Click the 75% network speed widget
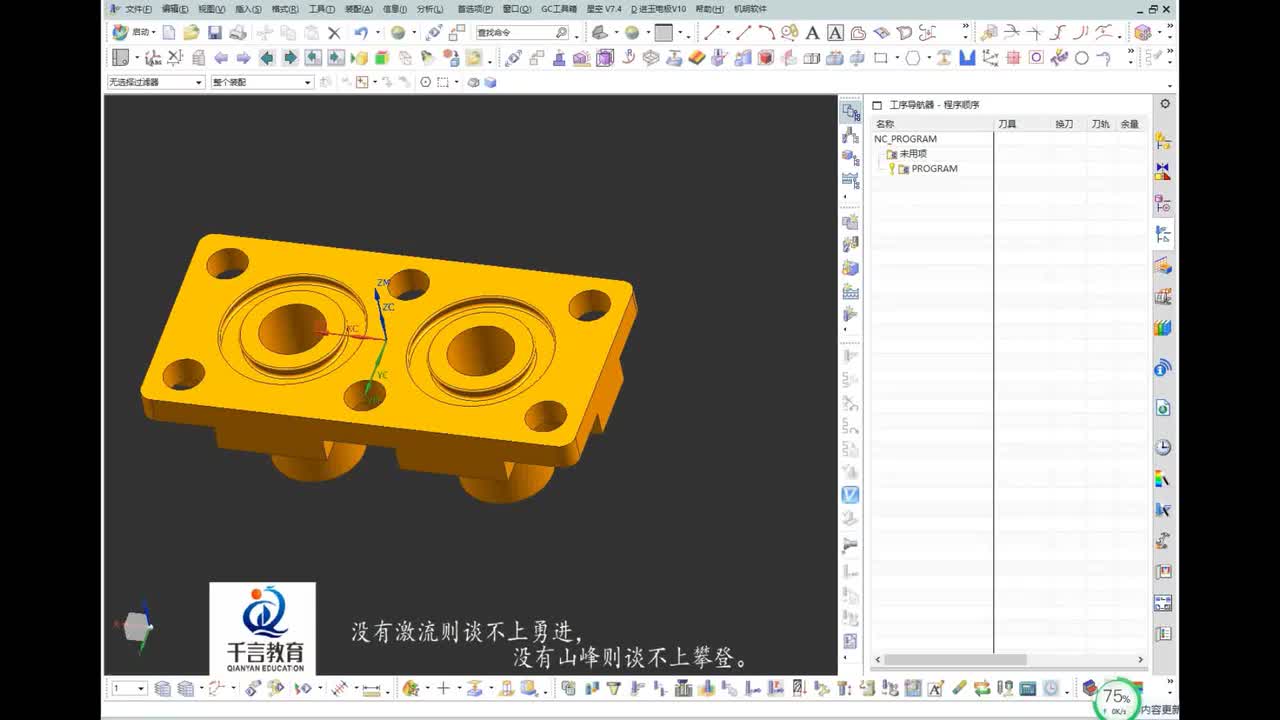Viewport: 1280px width, 720px height. [1116, 698]
